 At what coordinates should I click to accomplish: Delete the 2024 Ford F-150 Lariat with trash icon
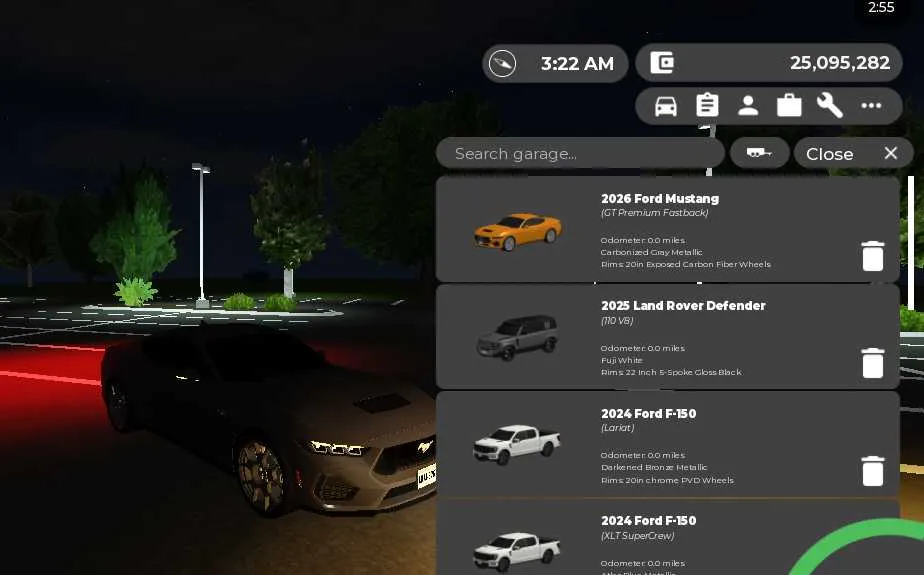[873, 471]
